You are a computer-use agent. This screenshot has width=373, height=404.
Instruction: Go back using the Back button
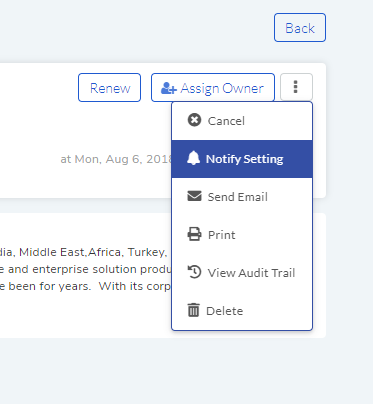coord(300,28)
